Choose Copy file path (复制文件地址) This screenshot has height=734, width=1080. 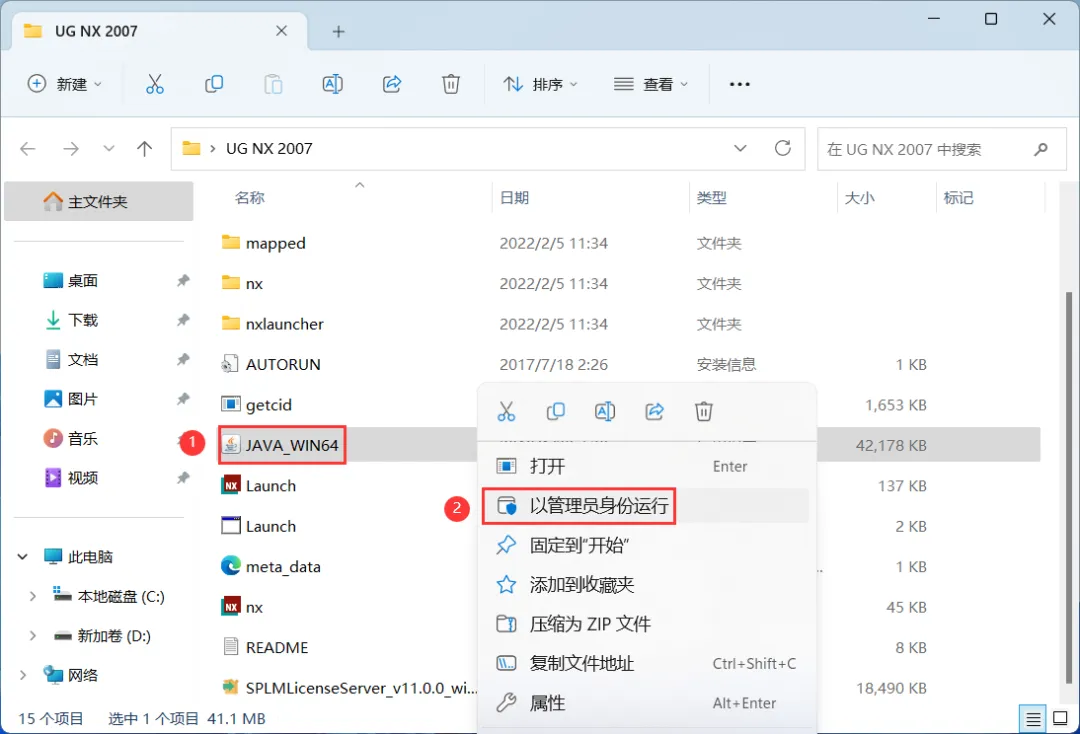645,663
